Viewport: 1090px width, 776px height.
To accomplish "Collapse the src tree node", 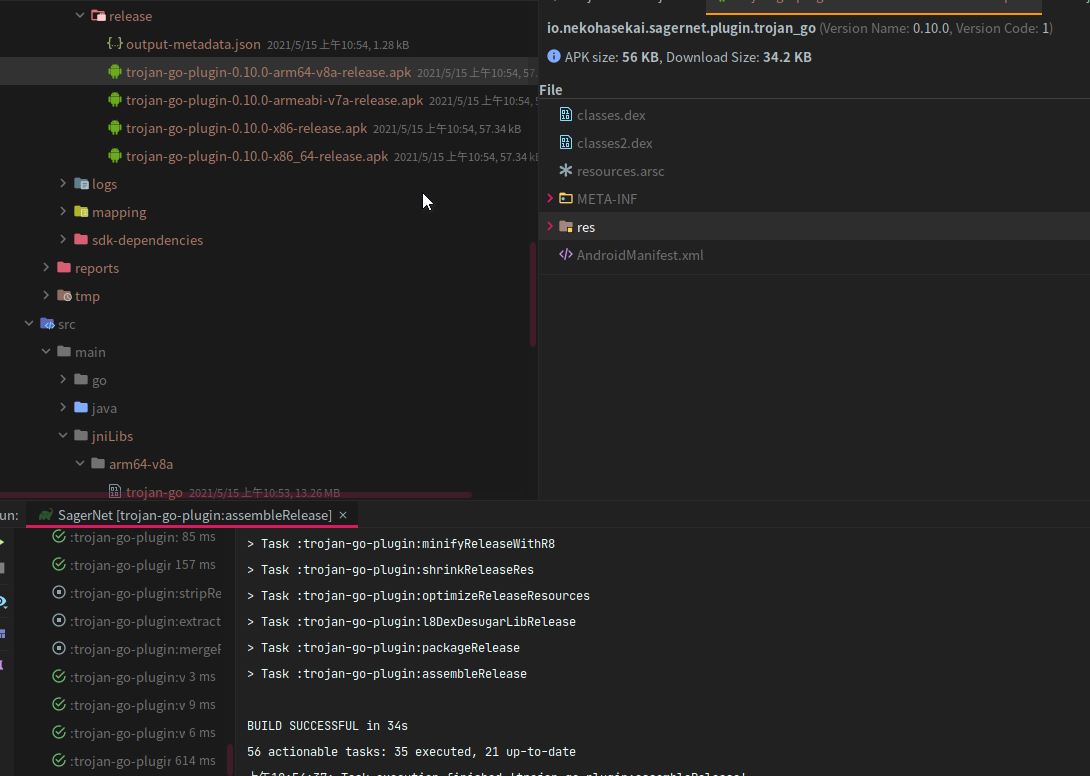I will coord(28,323).
